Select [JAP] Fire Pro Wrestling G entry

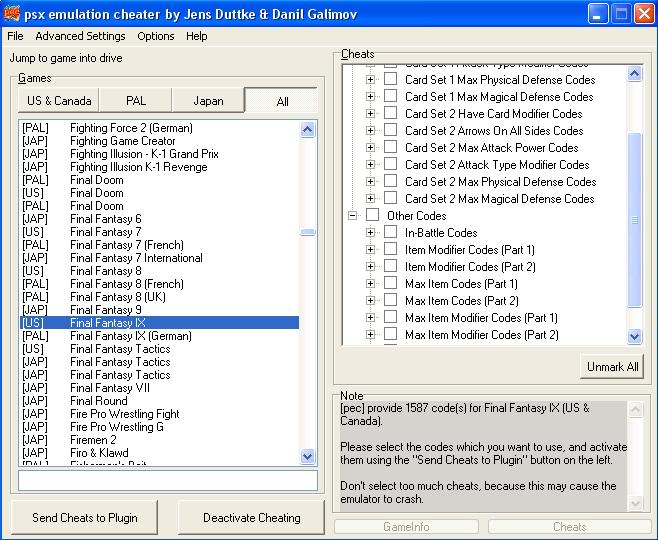coord(159,427)
